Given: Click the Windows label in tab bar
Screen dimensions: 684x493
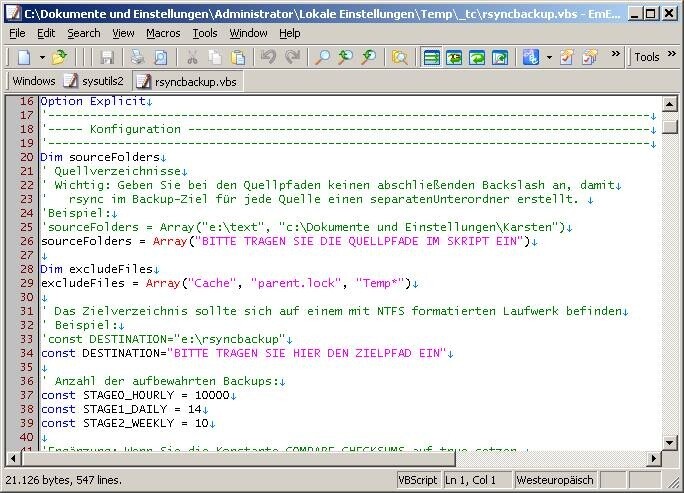Looking at the screenshot, I should [34, 81].
